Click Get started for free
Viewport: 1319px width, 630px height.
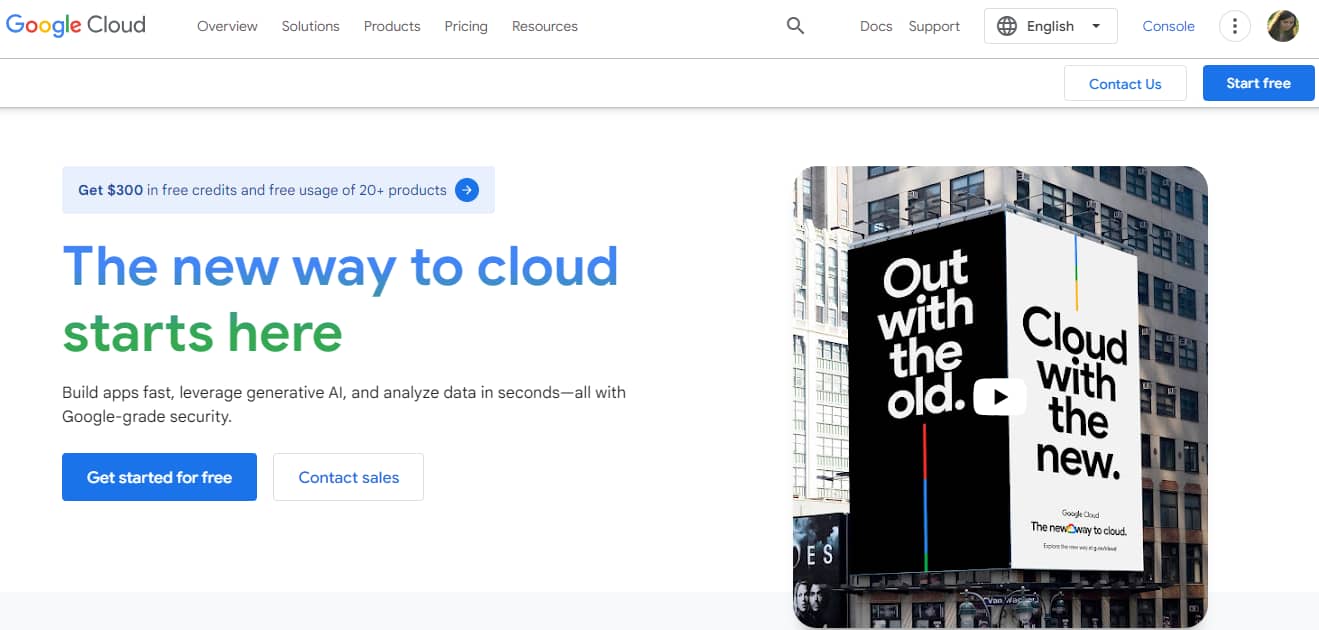click(x=159, y=477)
